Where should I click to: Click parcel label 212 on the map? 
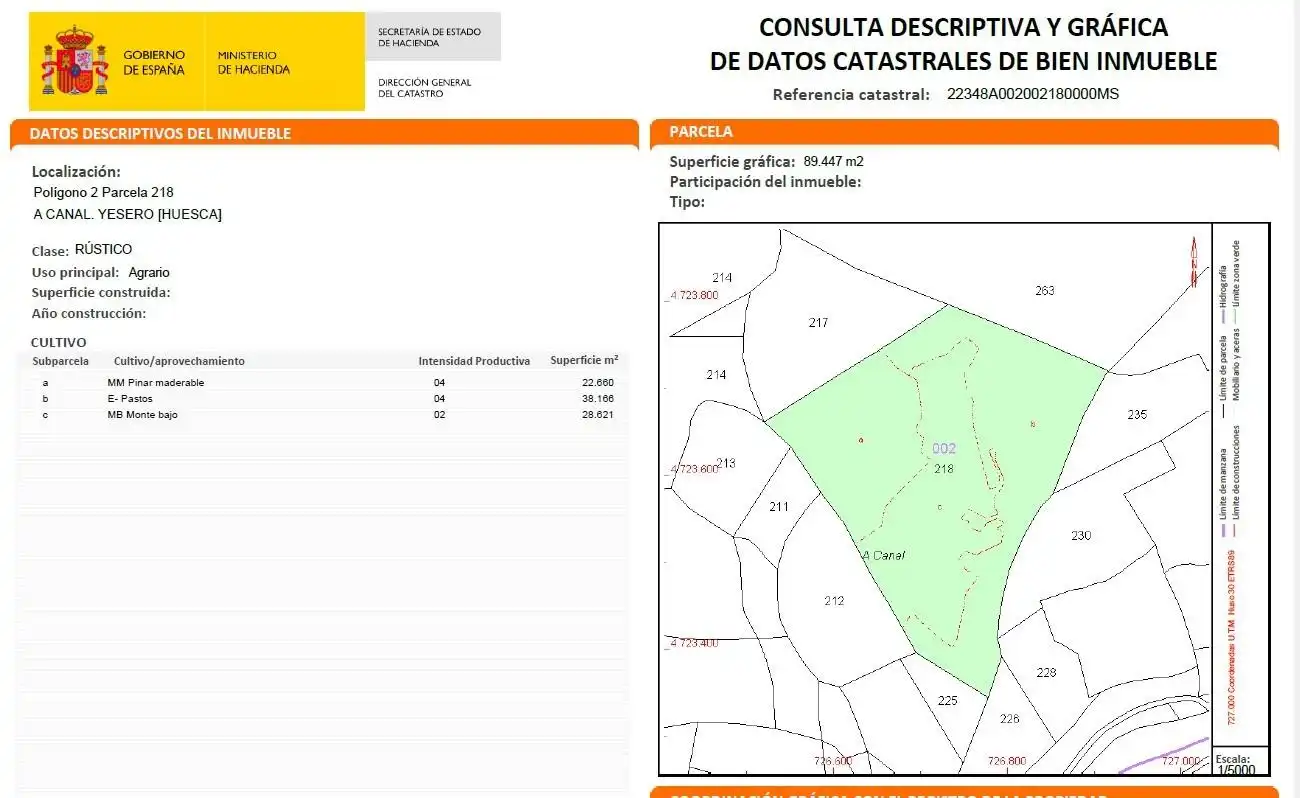pyautogui.click(x=834, y=601)
